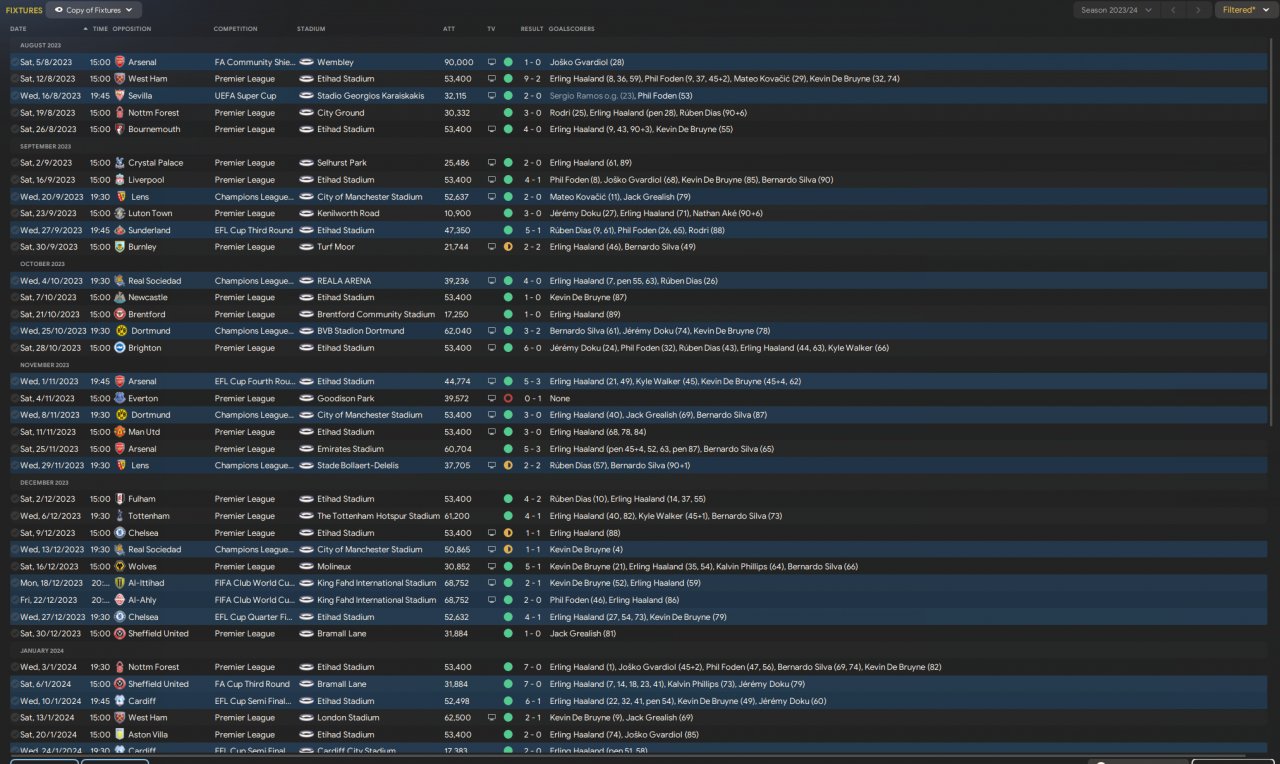Click the Crystal Palace club badge

pyautogui.click(x=120, y=163)
